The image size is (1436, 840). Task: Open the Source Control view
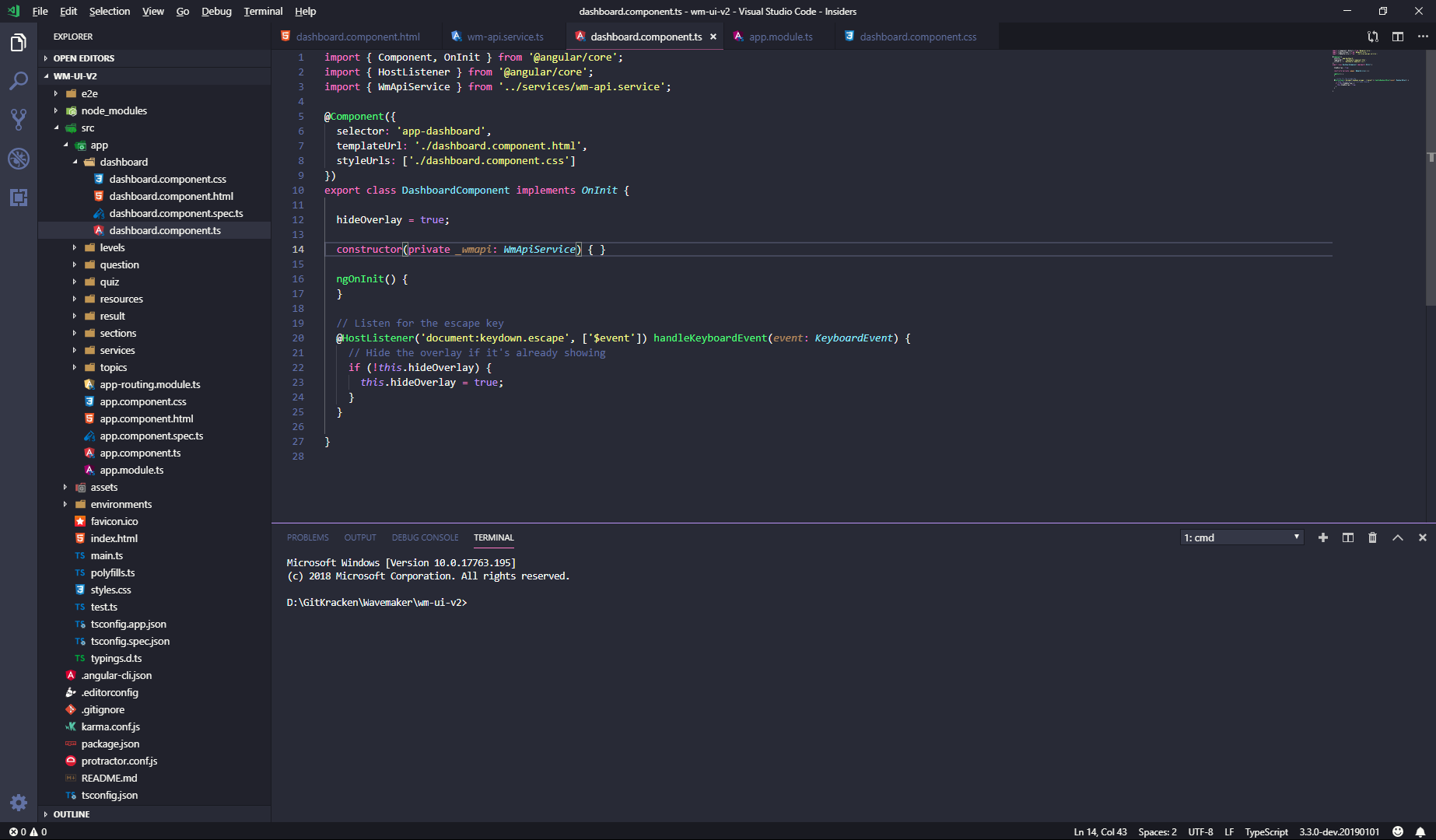click(x=19, y=120)
